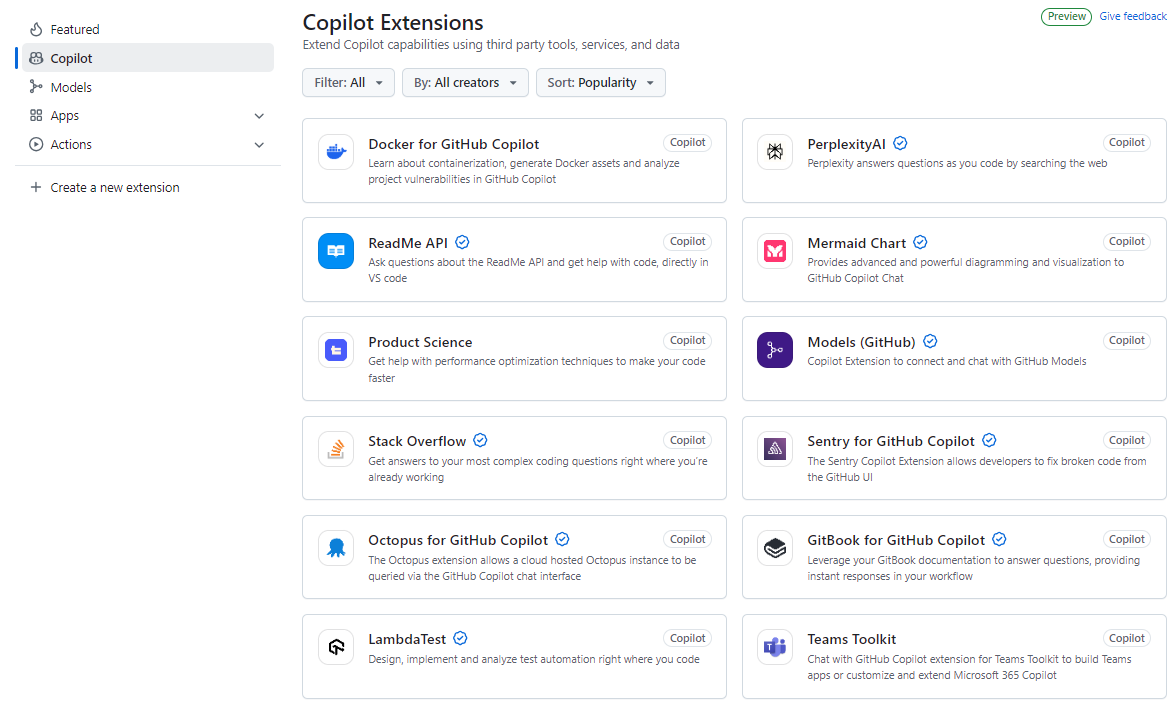
Task: Open the Teams Toolkit logo icon
Action: point(775,647)
